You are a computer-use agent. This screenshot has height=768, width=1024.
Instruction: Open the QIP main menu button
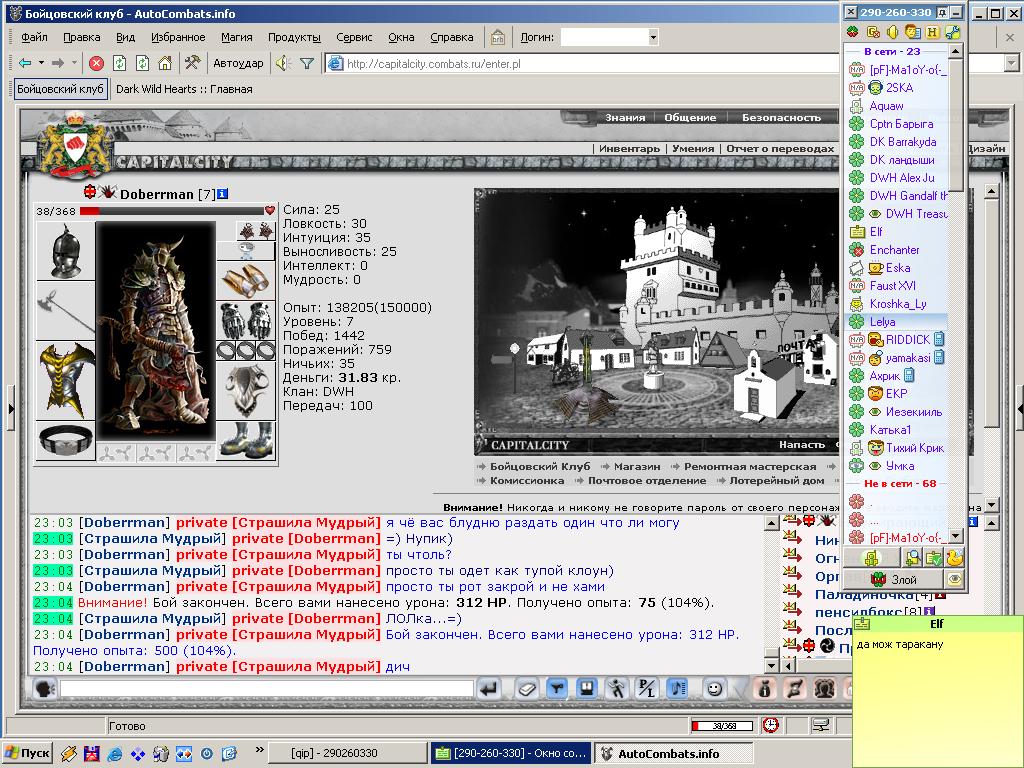pyautogui.click(x=872, y=558)
